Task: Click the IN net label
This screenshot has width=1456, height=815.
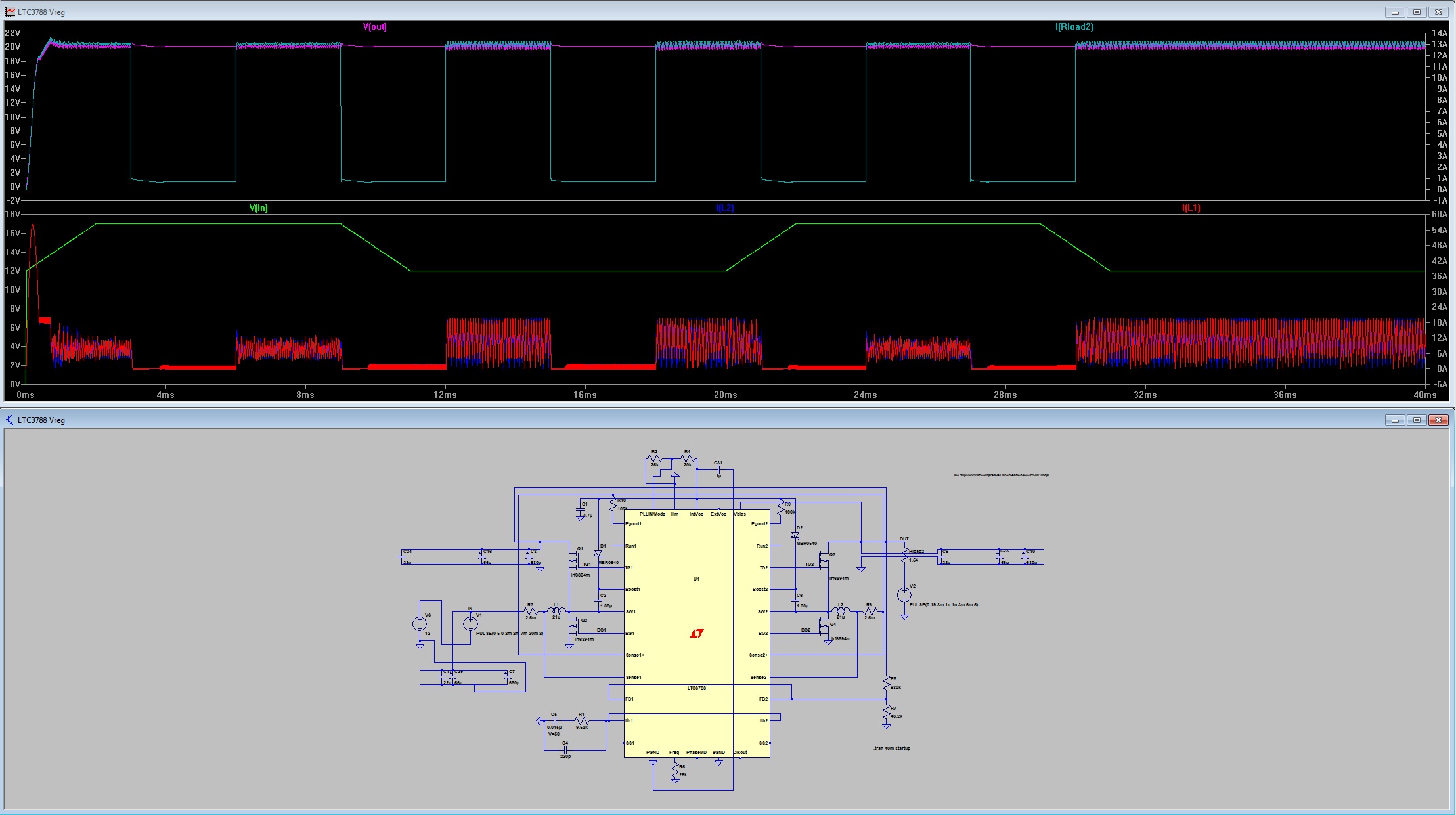Action: pos(470,609)
